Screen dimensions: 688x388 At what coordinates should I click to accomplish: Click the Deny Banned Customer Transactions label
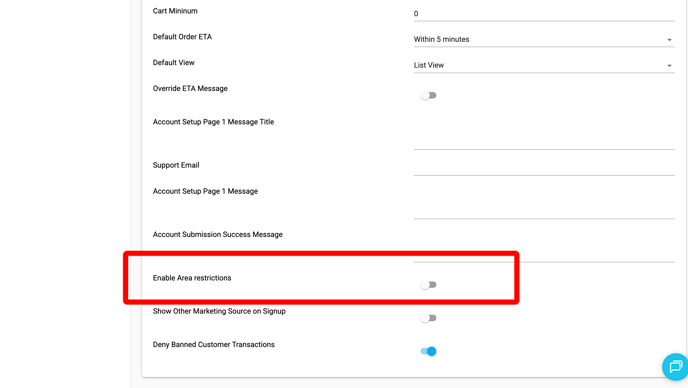click(214, 345)
